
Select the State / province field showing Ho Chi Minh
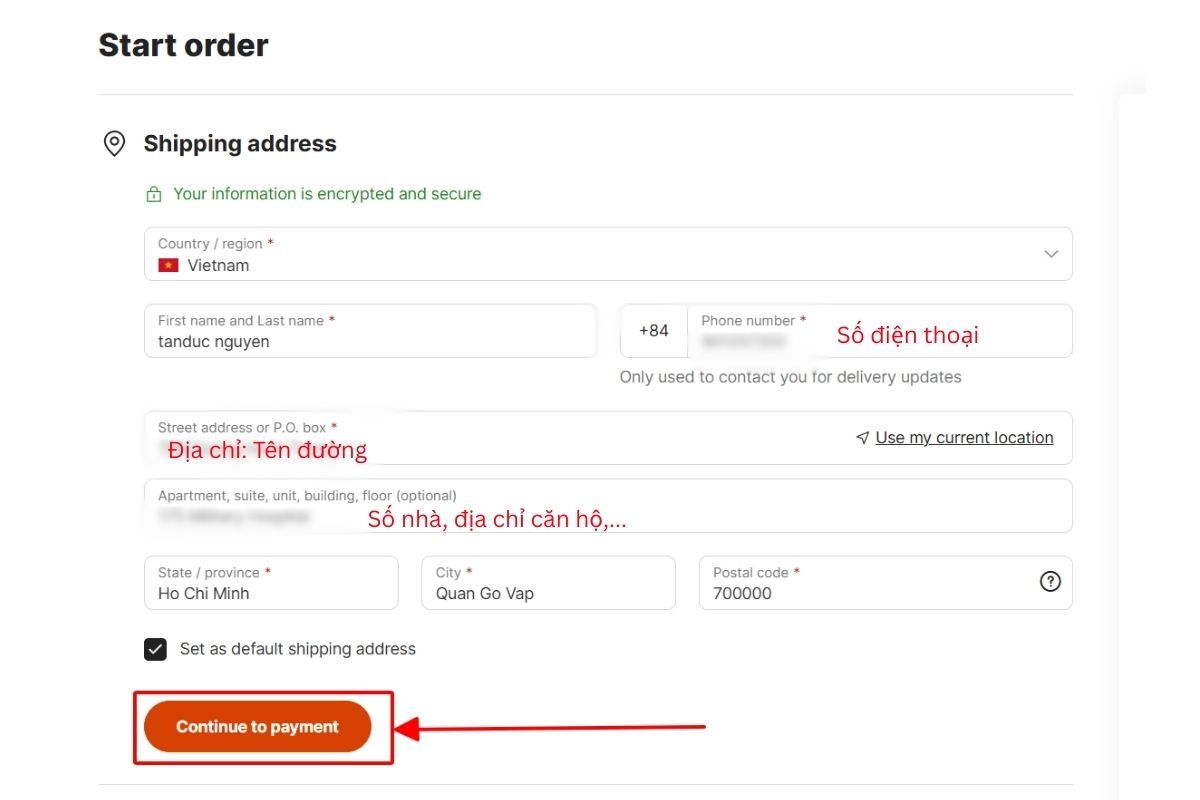click(271, 583)
